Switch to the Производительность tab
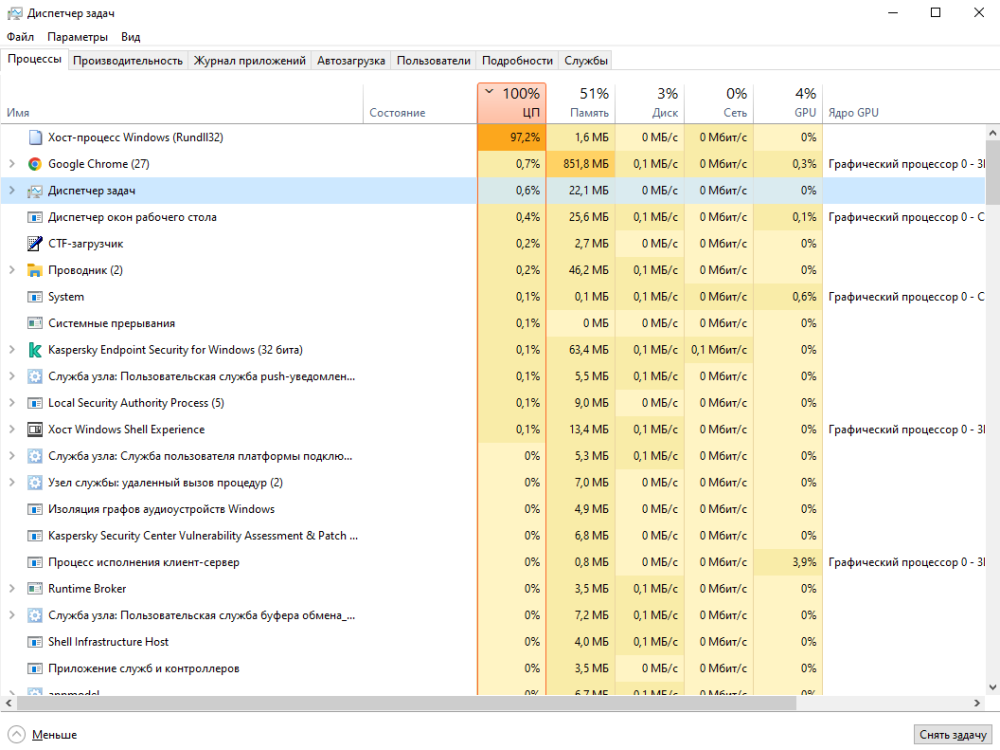Viewport: 1000px width, 750px height. 128,60
